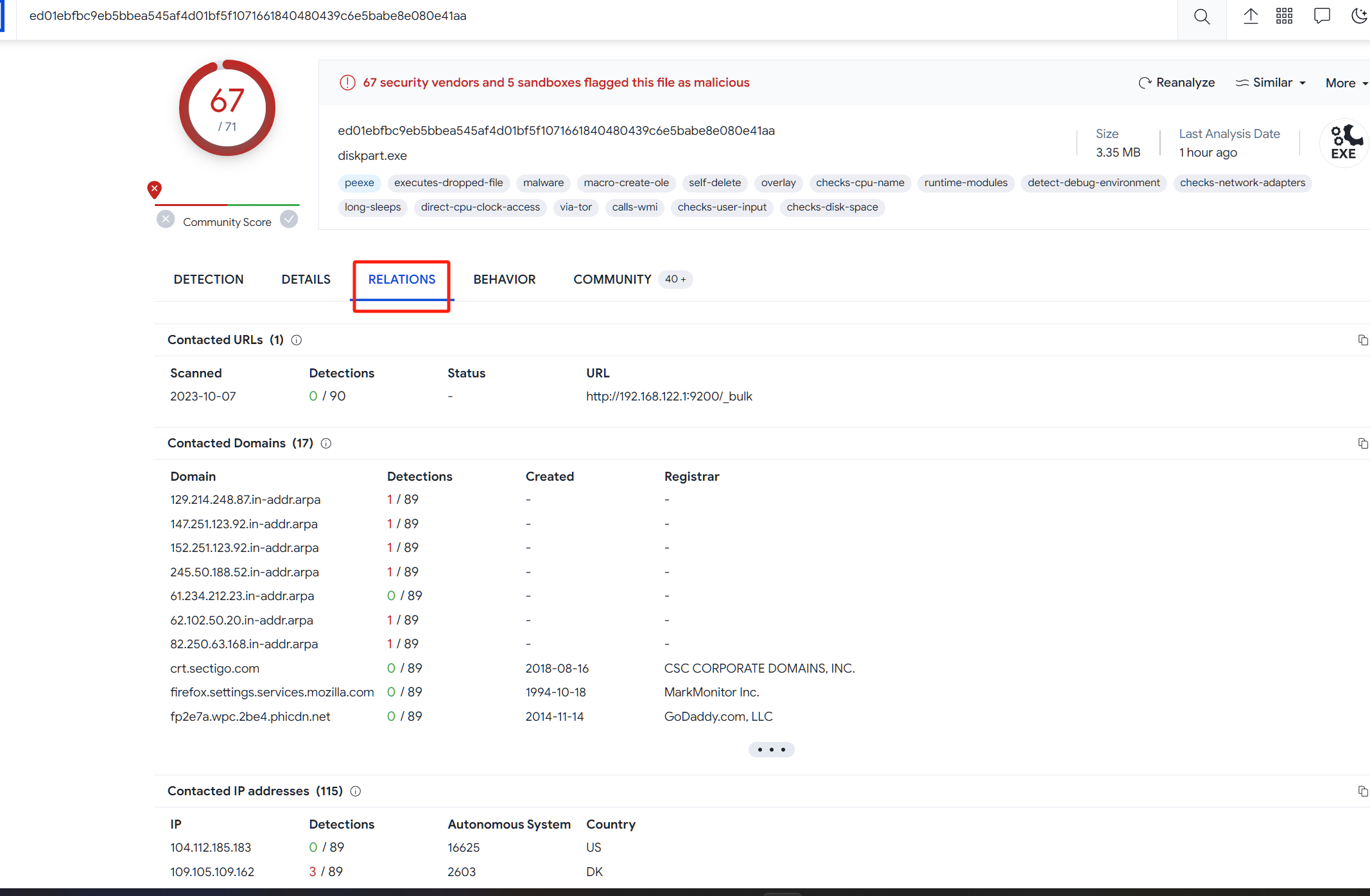
Task: Open IP address 109.105.109.162
Action: coord(212,872)
